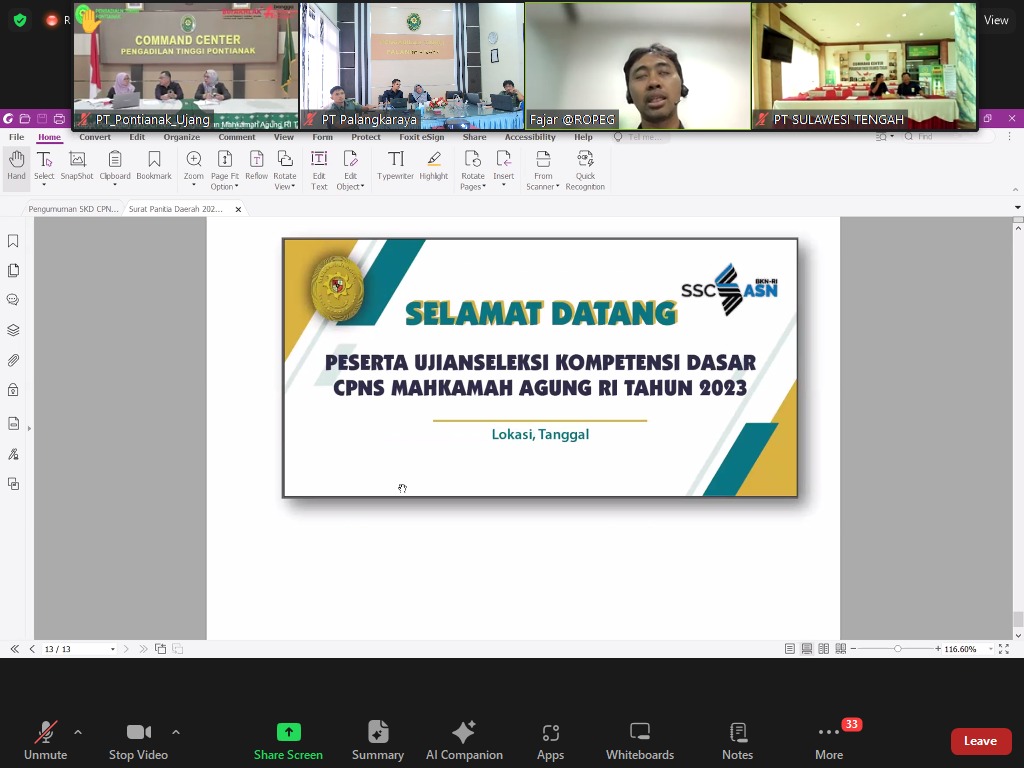Open the Protect ribbon tab
Screen dimensions: 1024x768
(x=366, y=137)
